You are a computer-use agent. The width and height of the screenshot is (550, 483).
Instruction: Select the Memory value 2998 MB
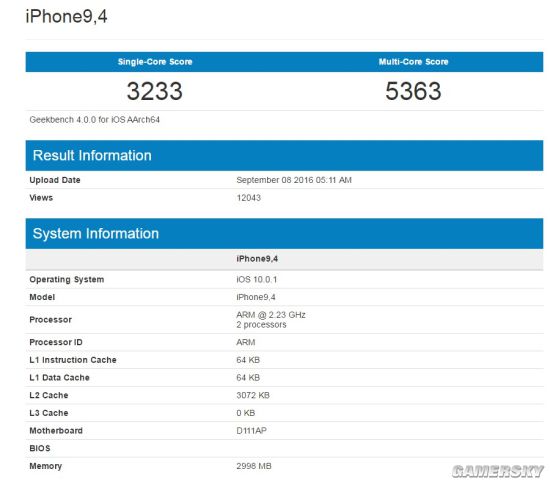[x=254, y=466]
